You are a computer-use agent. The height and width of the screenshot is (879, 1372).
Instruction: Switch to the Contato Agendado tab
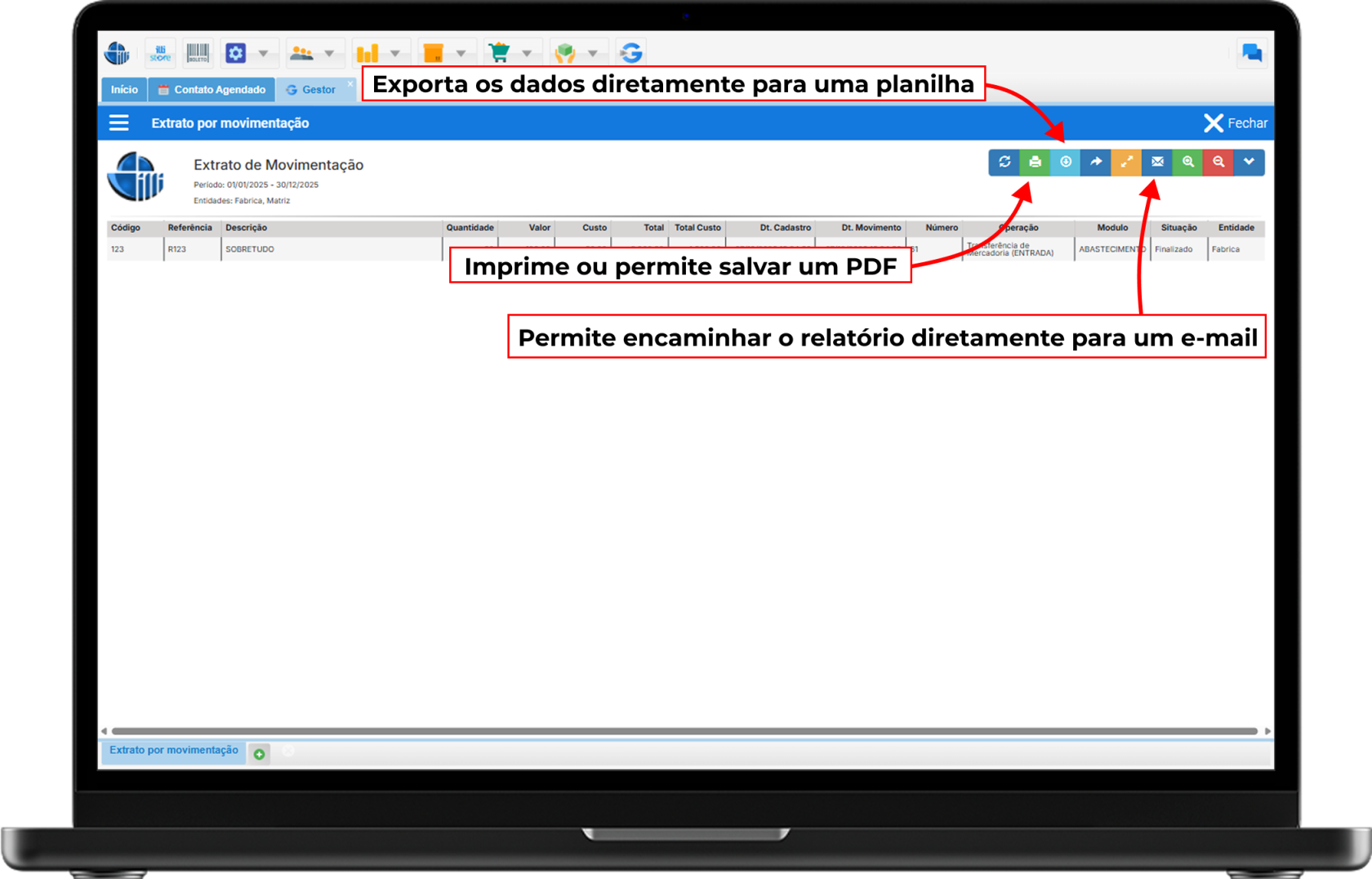pyautogui.click(x=212, y=90)
